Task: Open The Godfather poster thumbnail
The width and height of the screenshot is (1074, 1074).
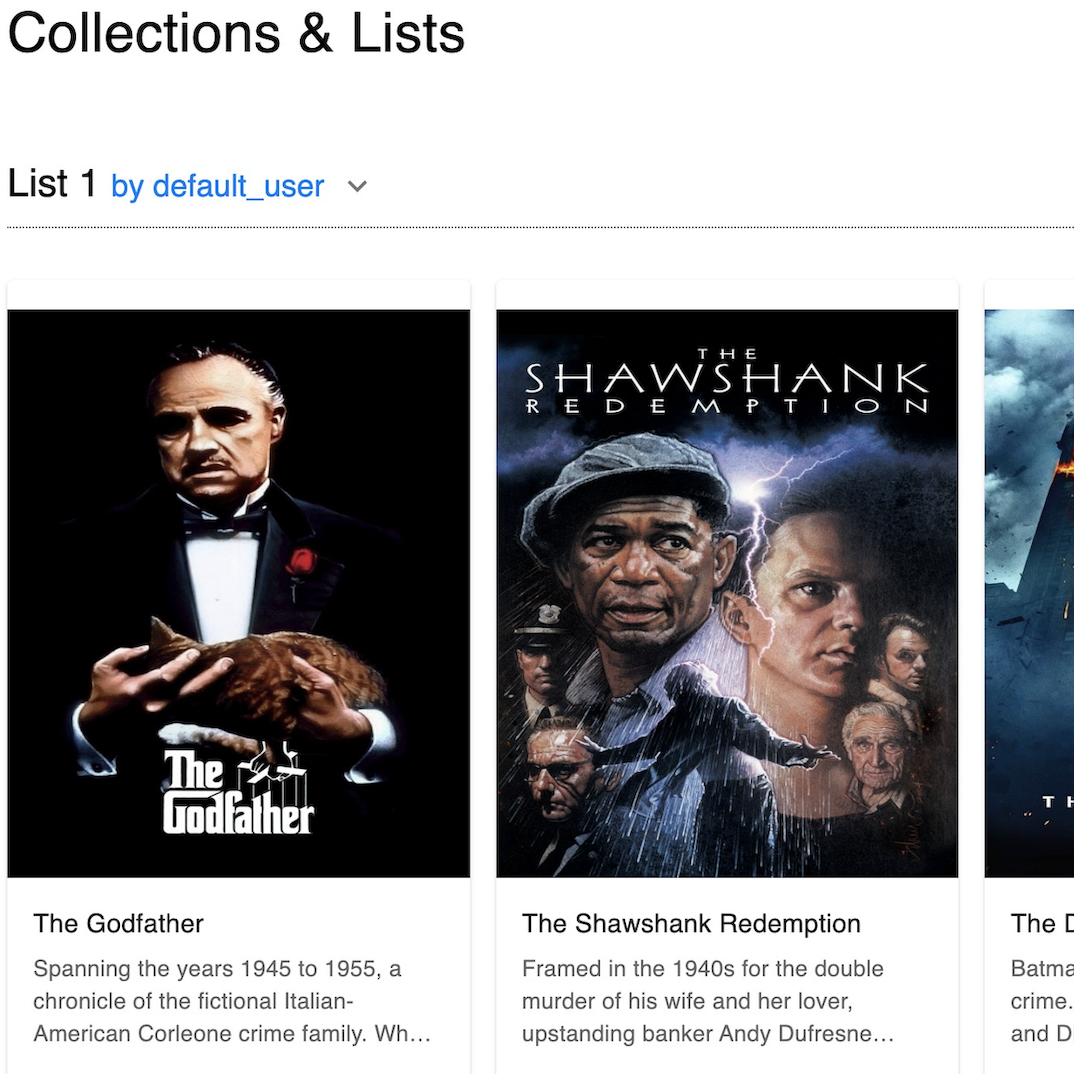Action: tap(238, 593)
